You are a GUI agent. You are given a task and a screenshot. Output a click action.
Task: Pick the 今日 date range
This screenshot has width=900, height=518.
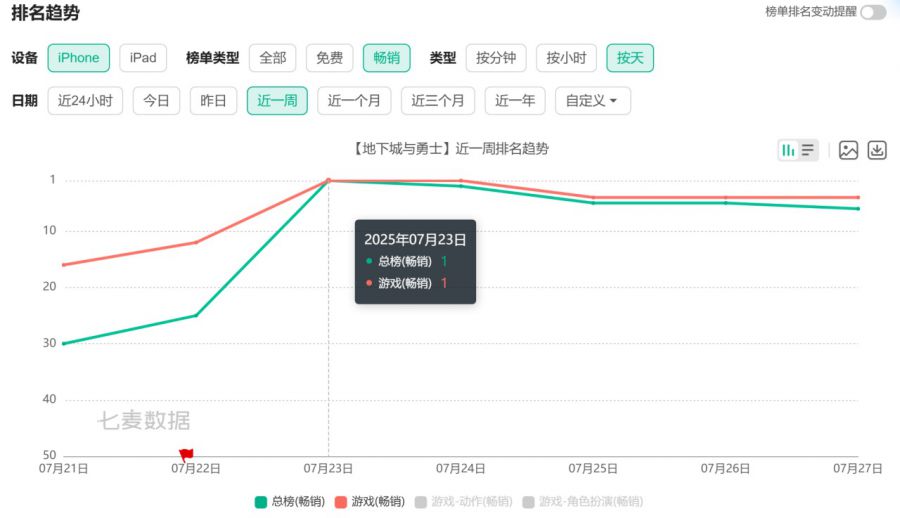point(156,101)
